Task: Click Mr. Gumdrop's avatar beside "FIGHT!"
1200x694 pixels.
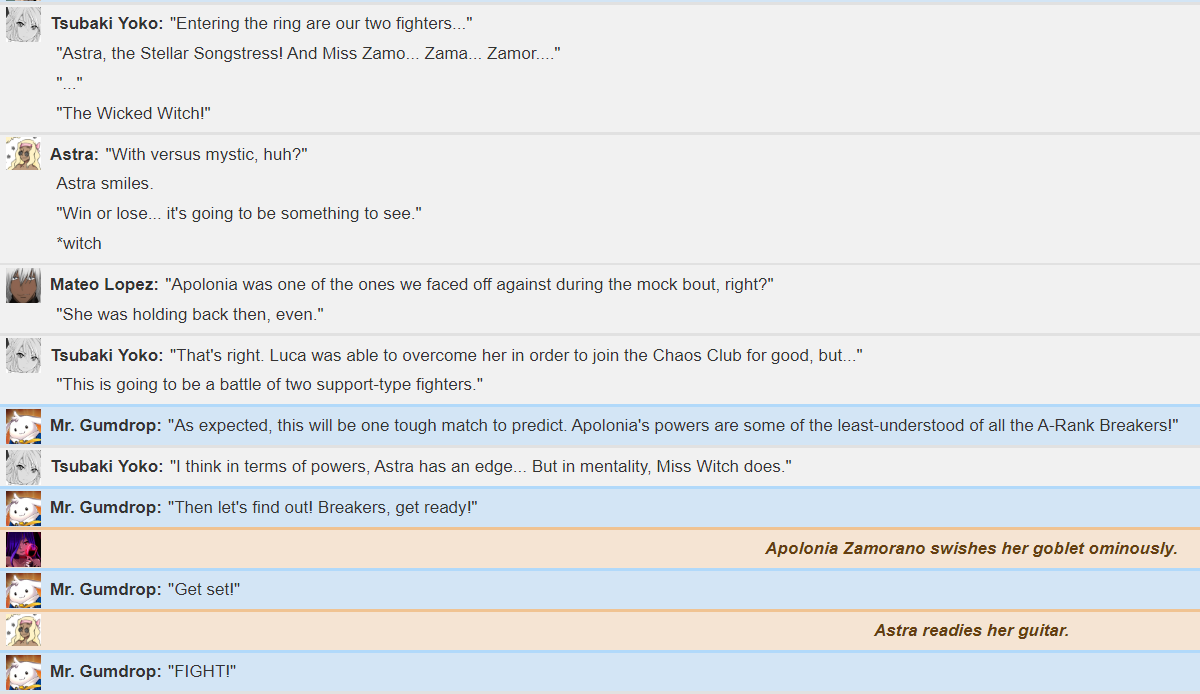Action: point(23,672)
